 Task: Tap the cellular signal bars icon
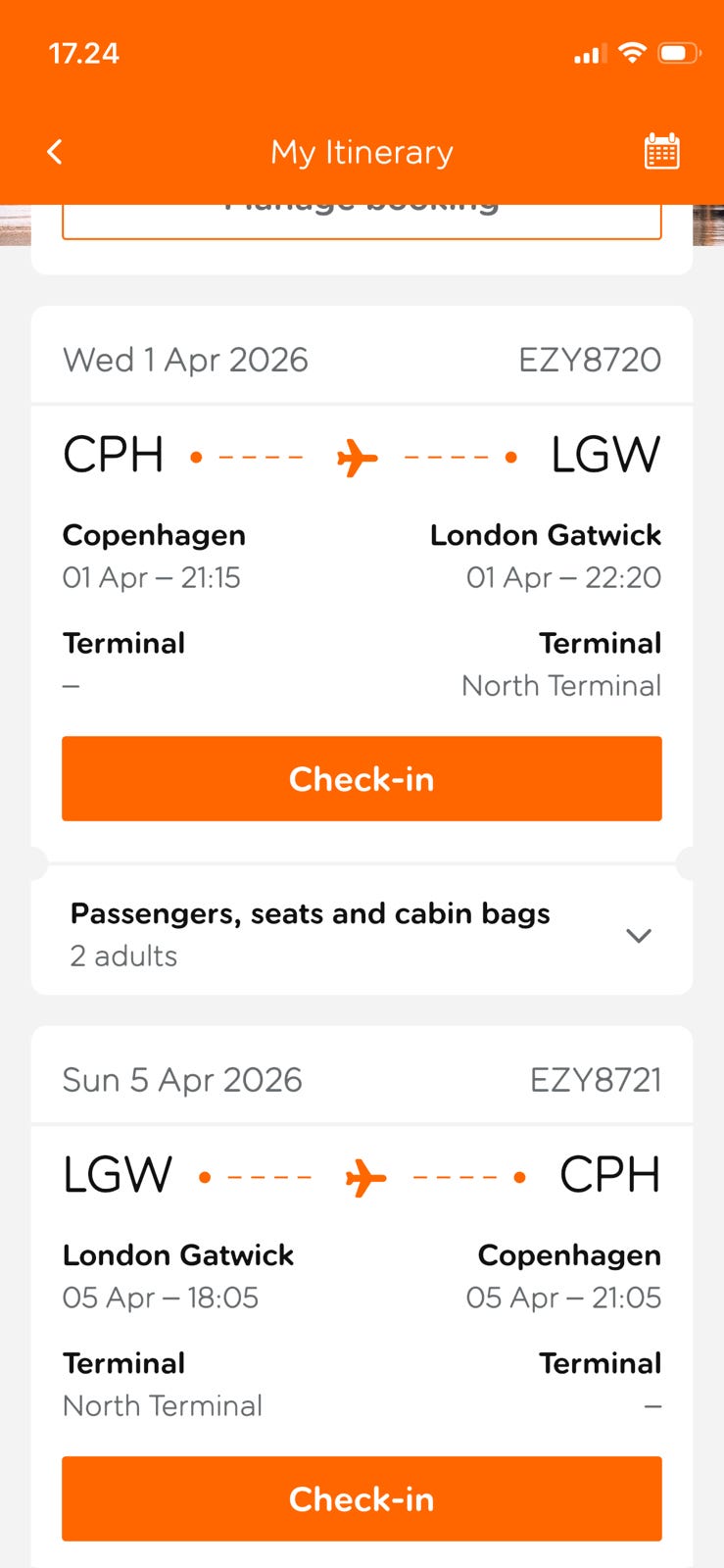point(590,54)
